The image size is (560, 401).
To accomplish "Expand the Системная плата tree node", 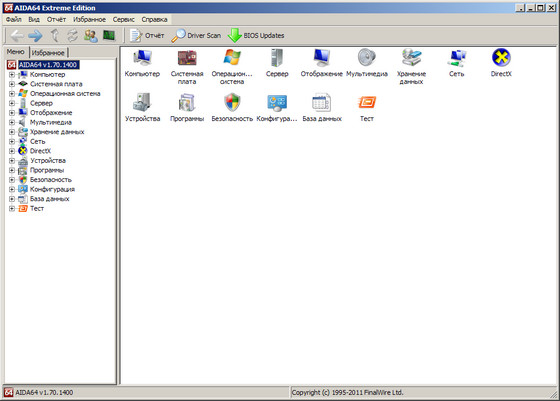I will pyautogui.click(x=12, y=84).
